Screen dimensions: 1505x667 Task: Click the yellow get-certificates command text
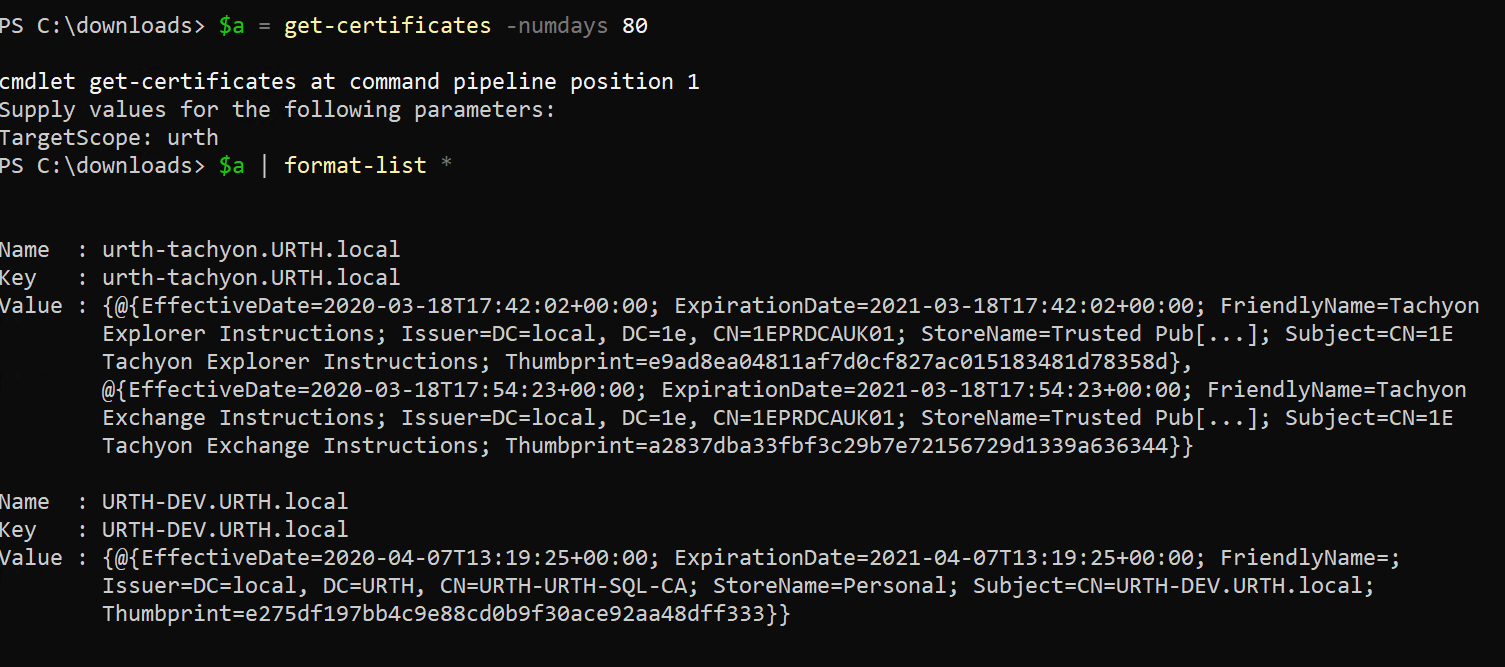point(387,26)
